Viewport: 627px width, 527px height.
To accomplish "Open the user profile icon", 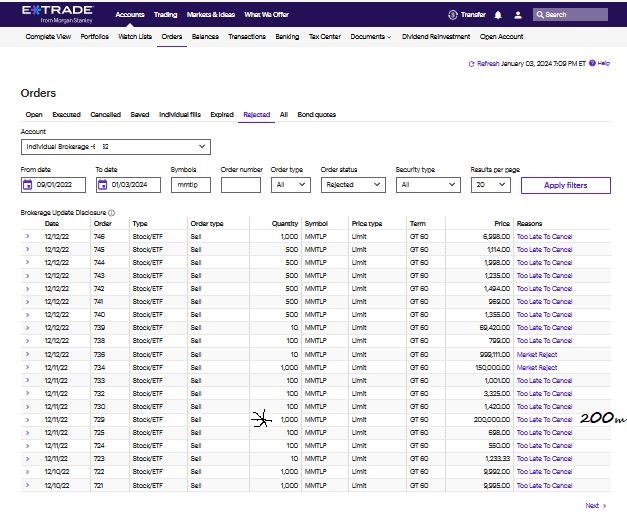I will [x=518, y=15].
